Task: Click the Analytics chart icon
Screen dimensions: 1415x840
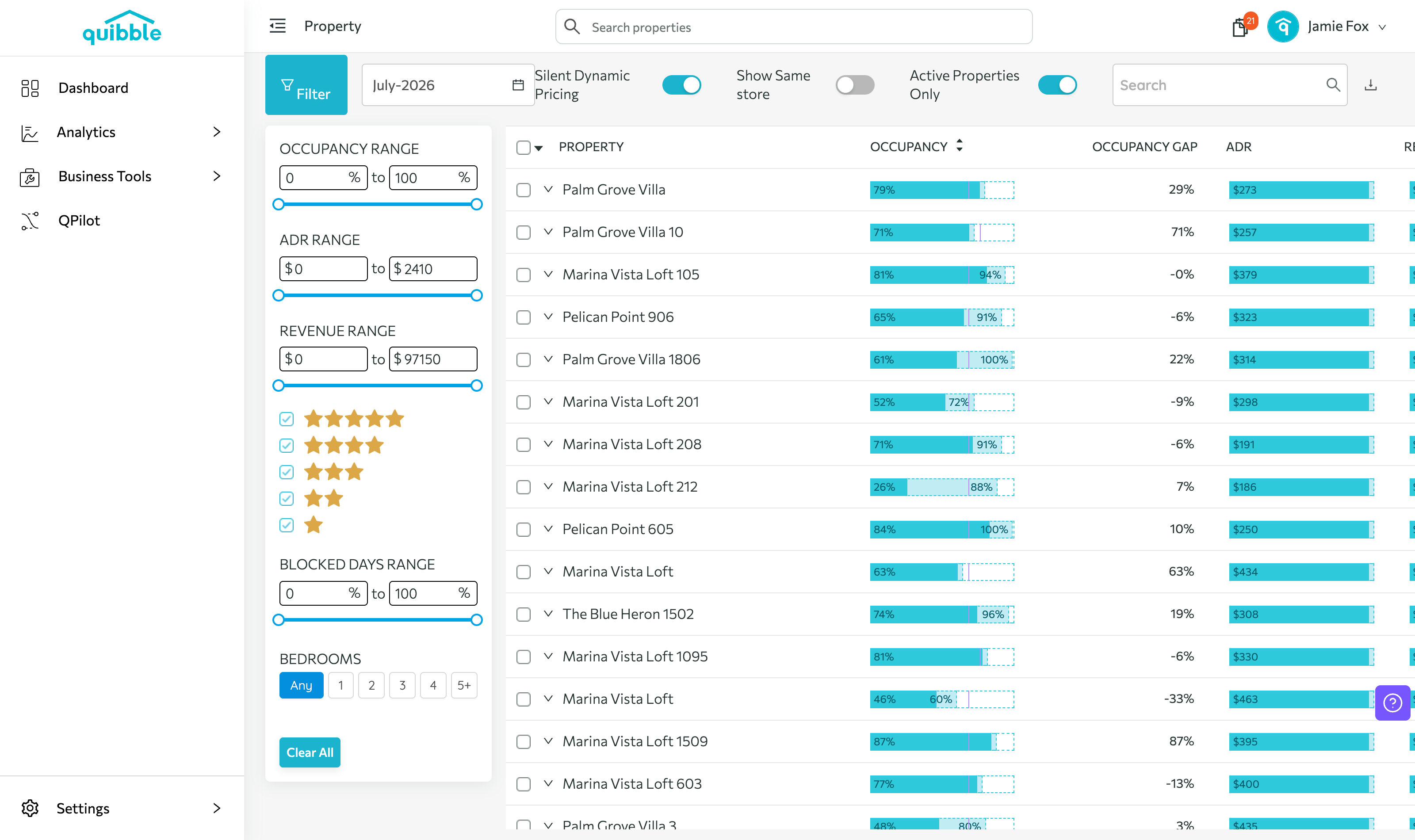Action: [x=30, y=133]
